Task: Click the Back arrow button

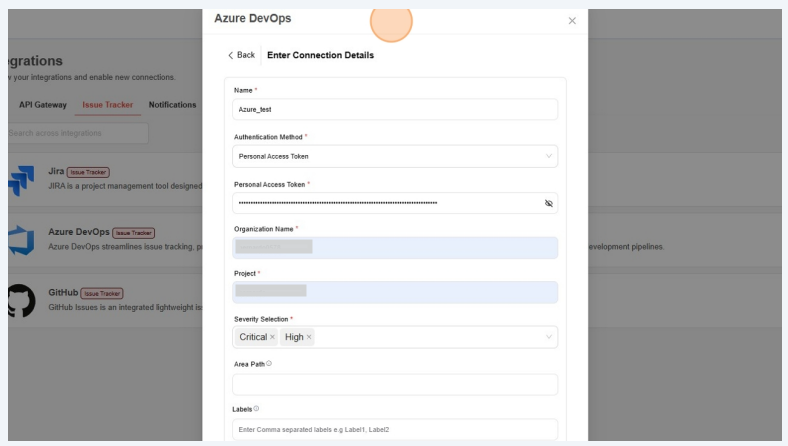Action: coord(241,55)
